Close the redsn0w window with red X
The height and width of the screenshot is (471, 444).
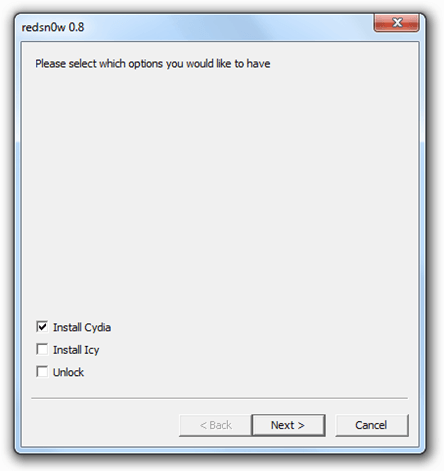pyautogui.click(x=396, y=23)
